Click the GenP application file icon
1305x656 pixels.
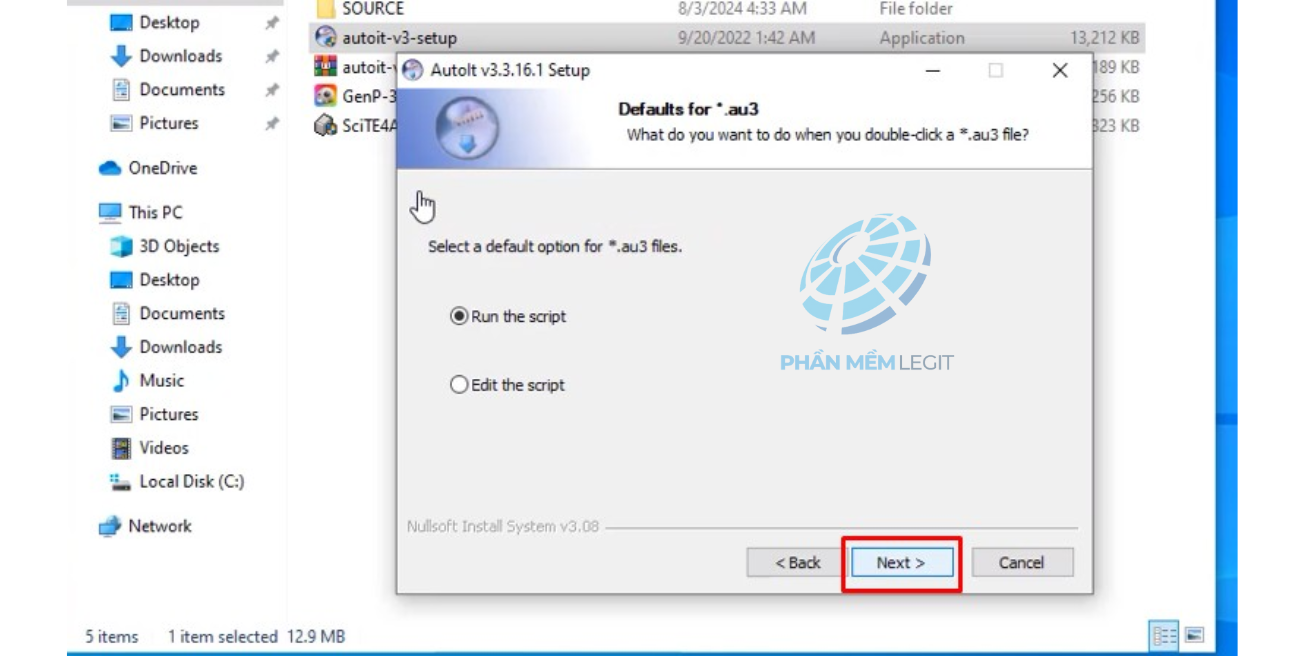click(325, 96)
